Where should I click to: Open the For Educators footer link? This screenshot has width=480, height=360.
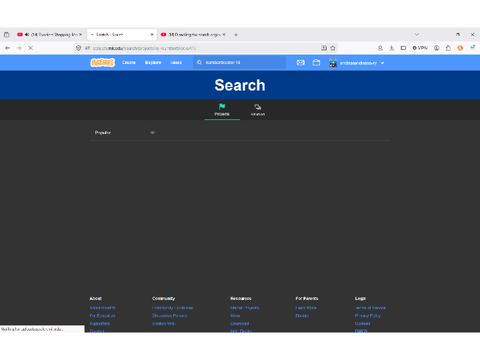(102, 316)
